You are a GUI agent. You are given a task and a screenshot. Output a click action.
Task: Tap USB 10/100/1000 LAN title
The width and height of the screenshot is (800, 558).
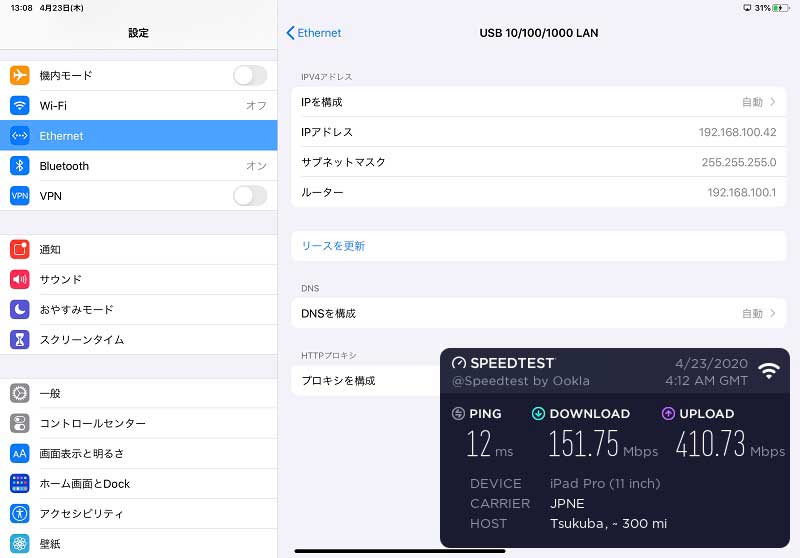click(x=539, y=33)
